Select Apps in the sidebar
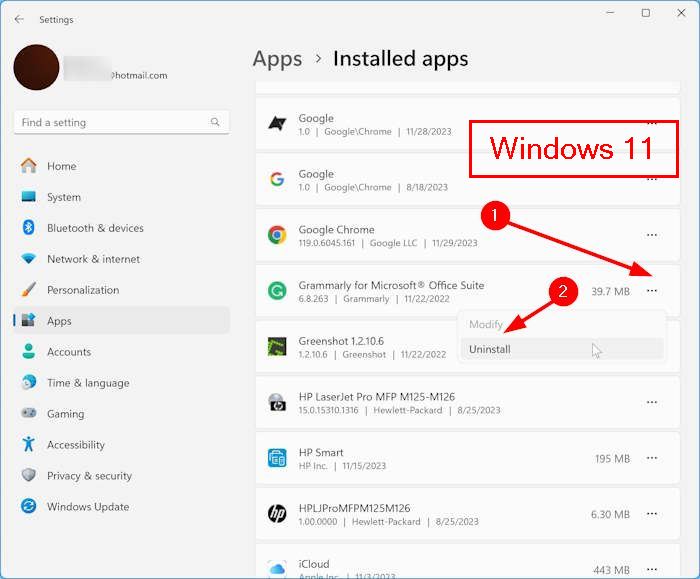Screen dimensions: 700x579 click(121, 321)
